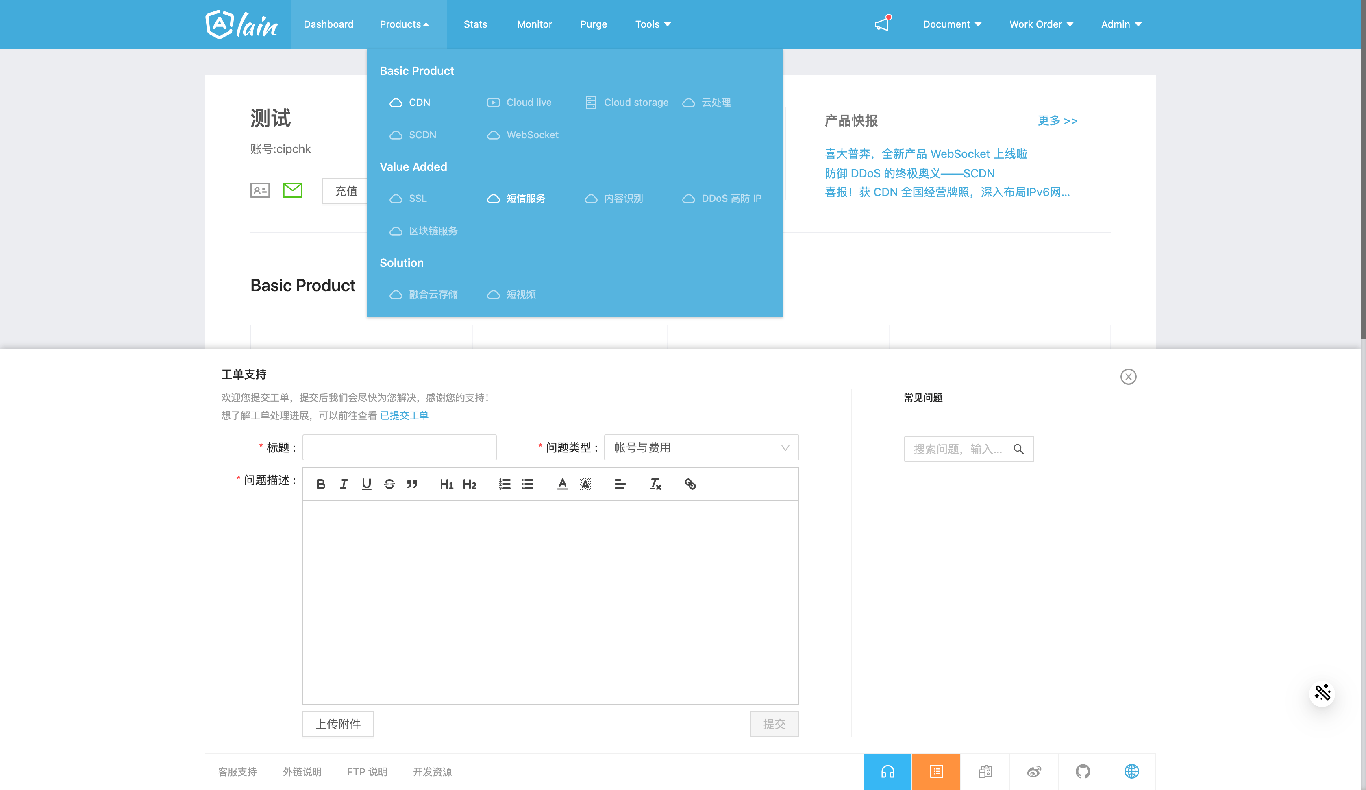Open the Admin user dropdown

coord(1121,24)
